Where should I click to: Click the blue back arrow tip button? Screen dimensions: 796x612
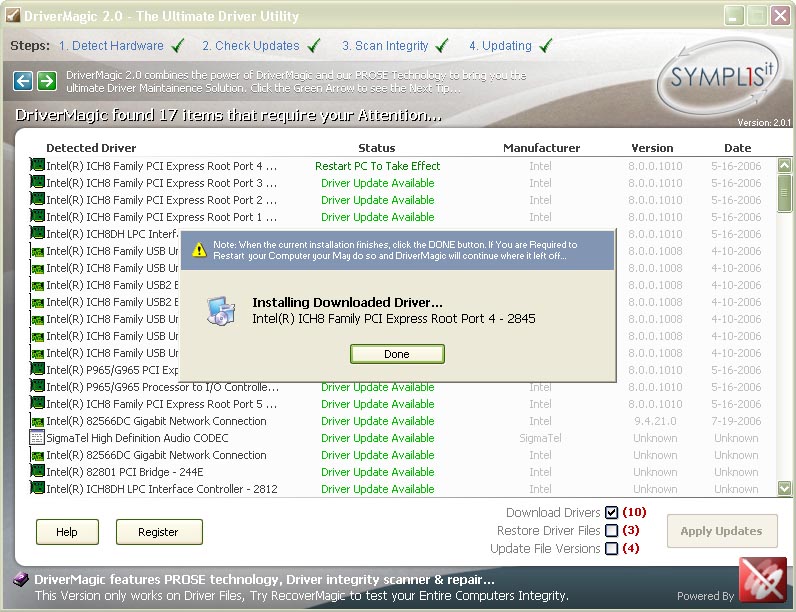[x=23, y=81]
